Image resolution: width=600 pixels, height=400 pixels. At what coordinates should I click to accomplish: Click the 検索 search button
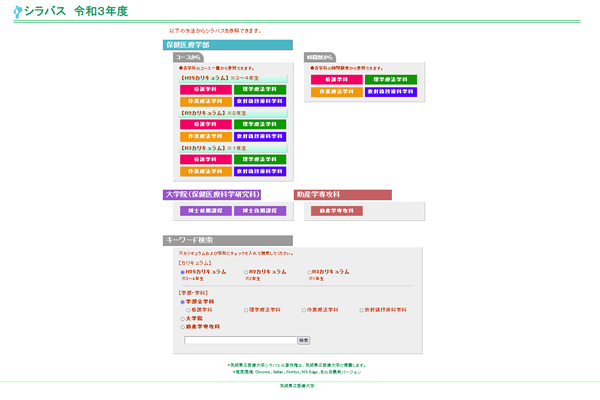[304, 340]
